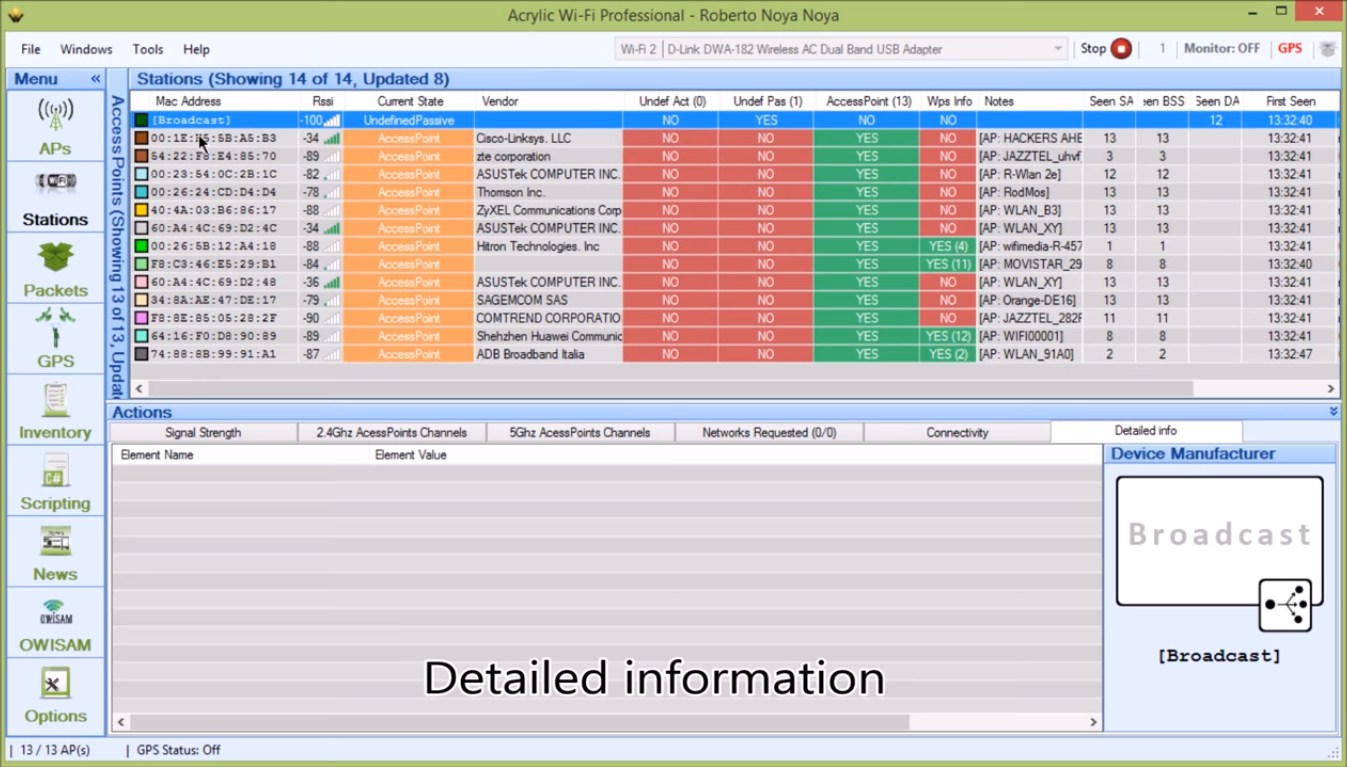Select the ADB Broadband Italia cell

point(548,354)
